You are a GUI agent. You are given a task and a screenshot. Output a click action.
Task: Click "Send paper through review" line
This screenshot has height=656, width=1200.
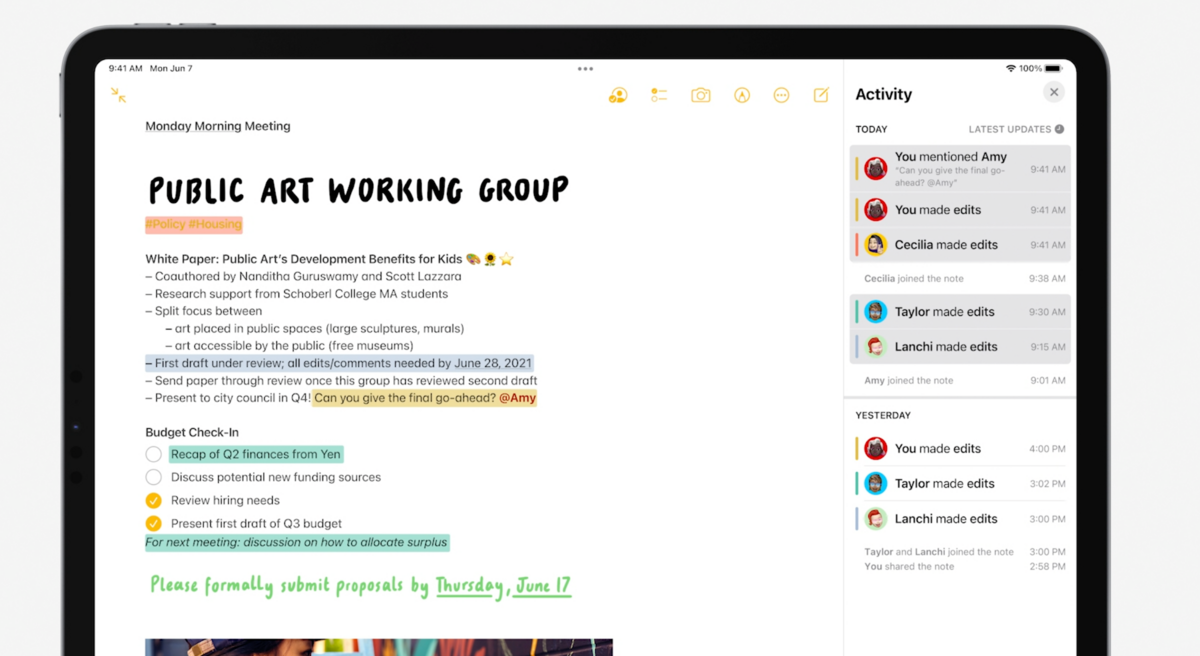pyautogui.click(x=341, y=381)
